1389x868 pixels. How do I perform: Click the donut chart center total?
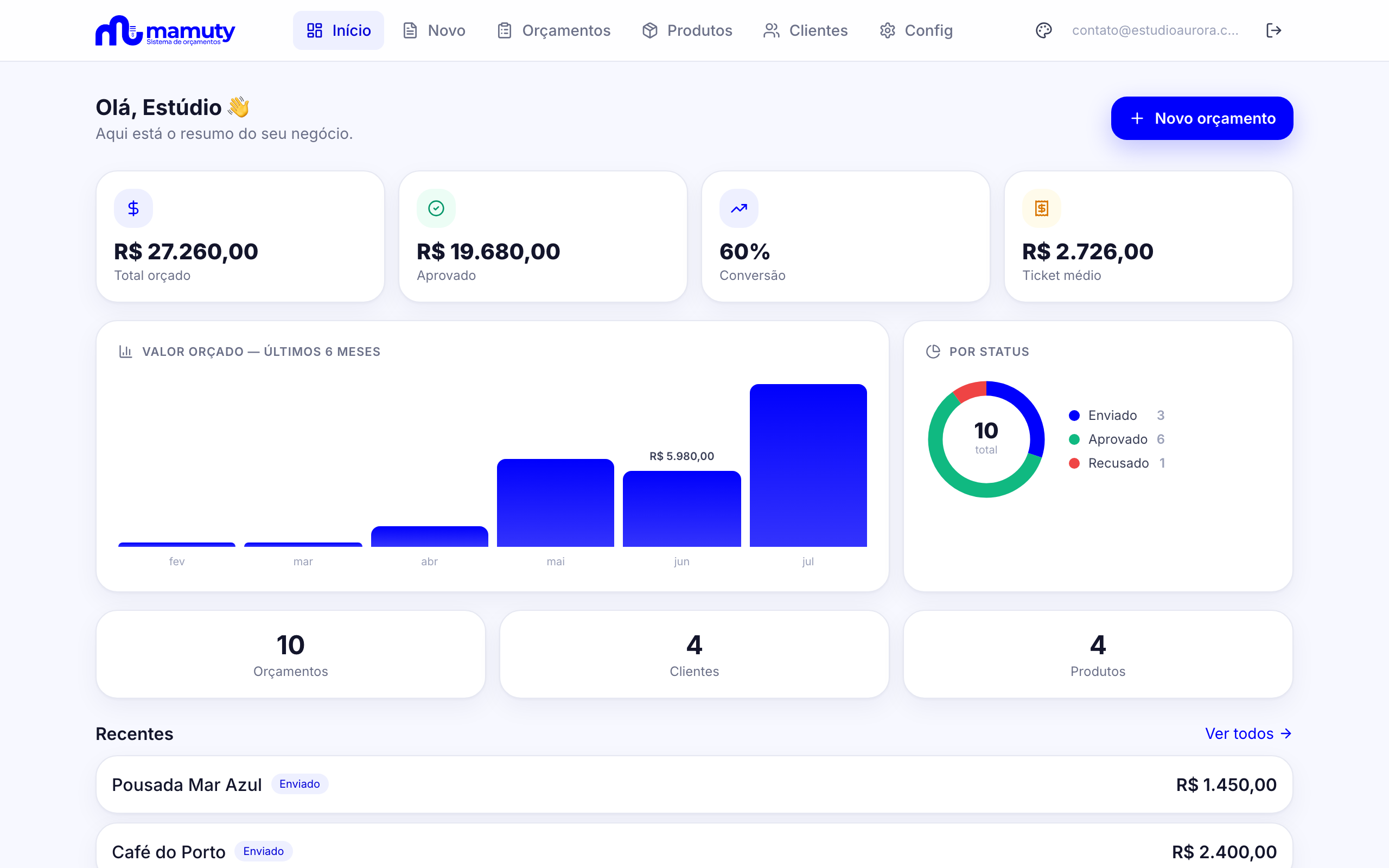coord(986,438)
